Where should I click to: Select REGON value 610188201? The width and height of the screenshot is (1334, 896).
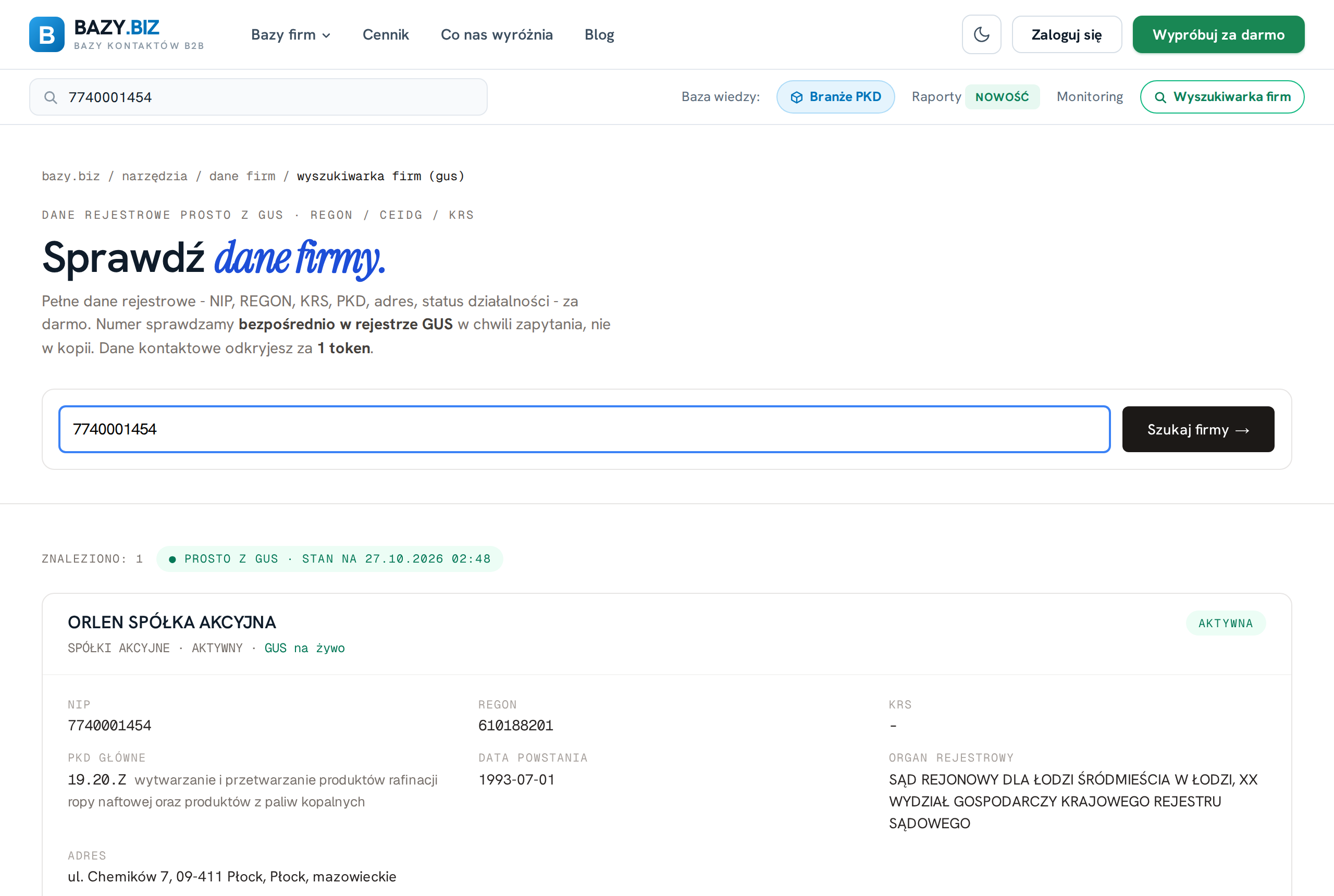point(515,726)
